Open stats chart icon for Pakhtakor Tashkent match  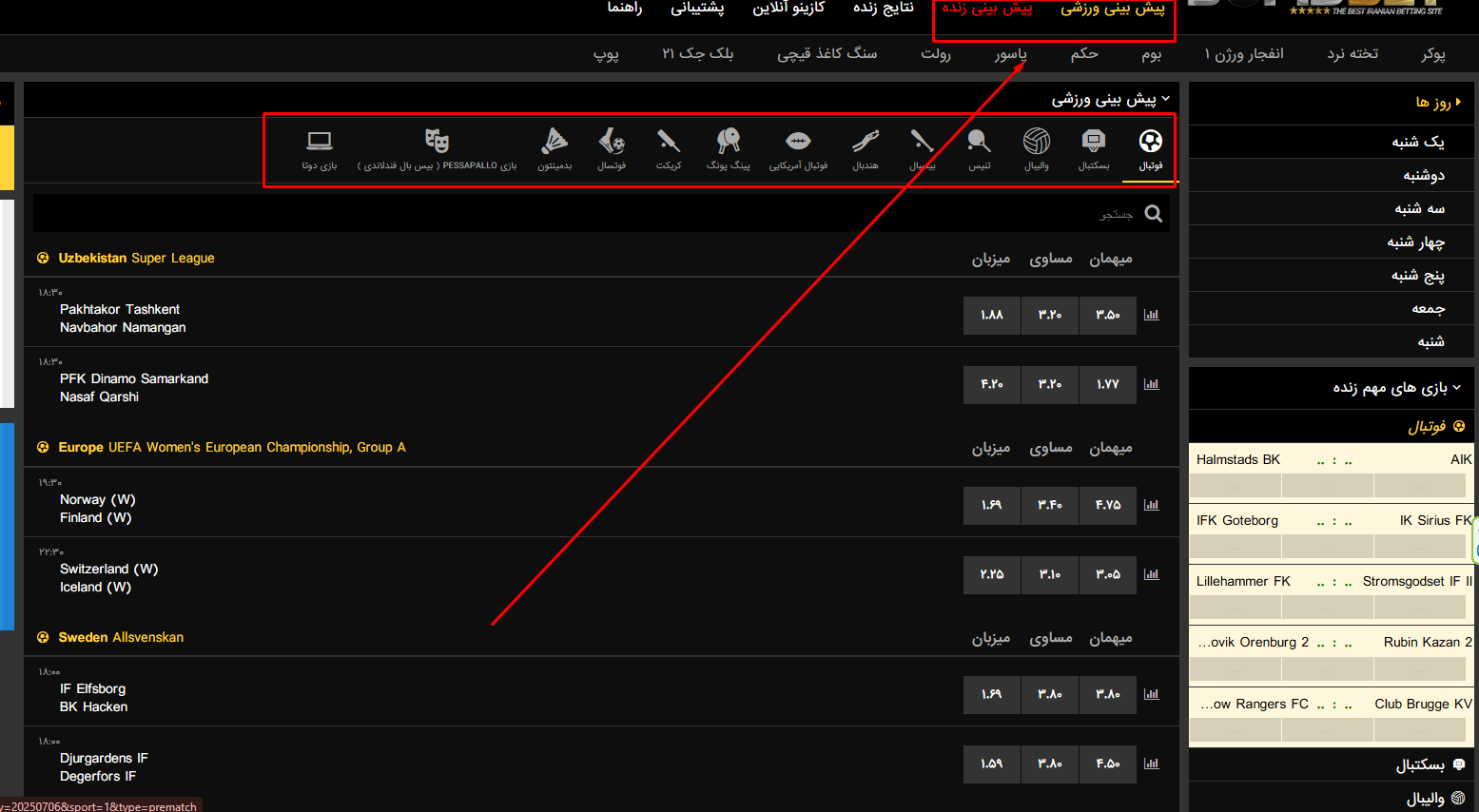pos(1152,315)
